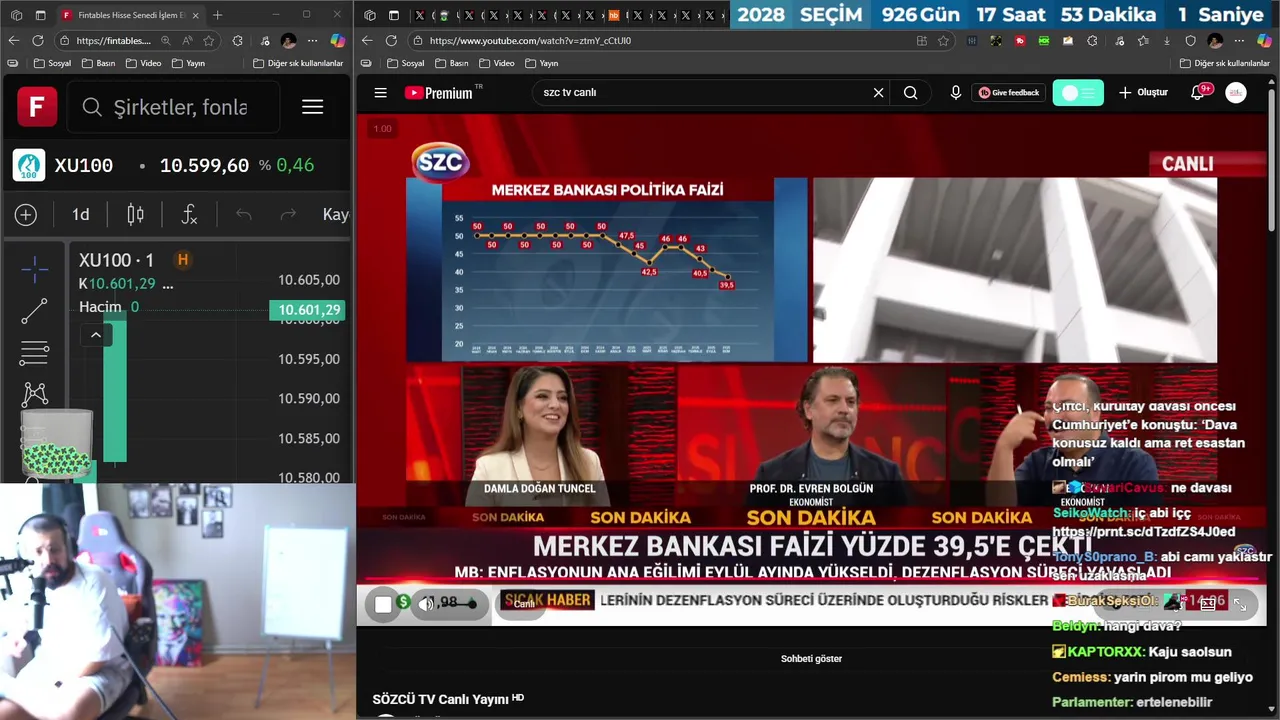The height and width of the screenshot is (720, 1280).
Task: Open the YouTube window downloads icon
Action: [1167, 41]
